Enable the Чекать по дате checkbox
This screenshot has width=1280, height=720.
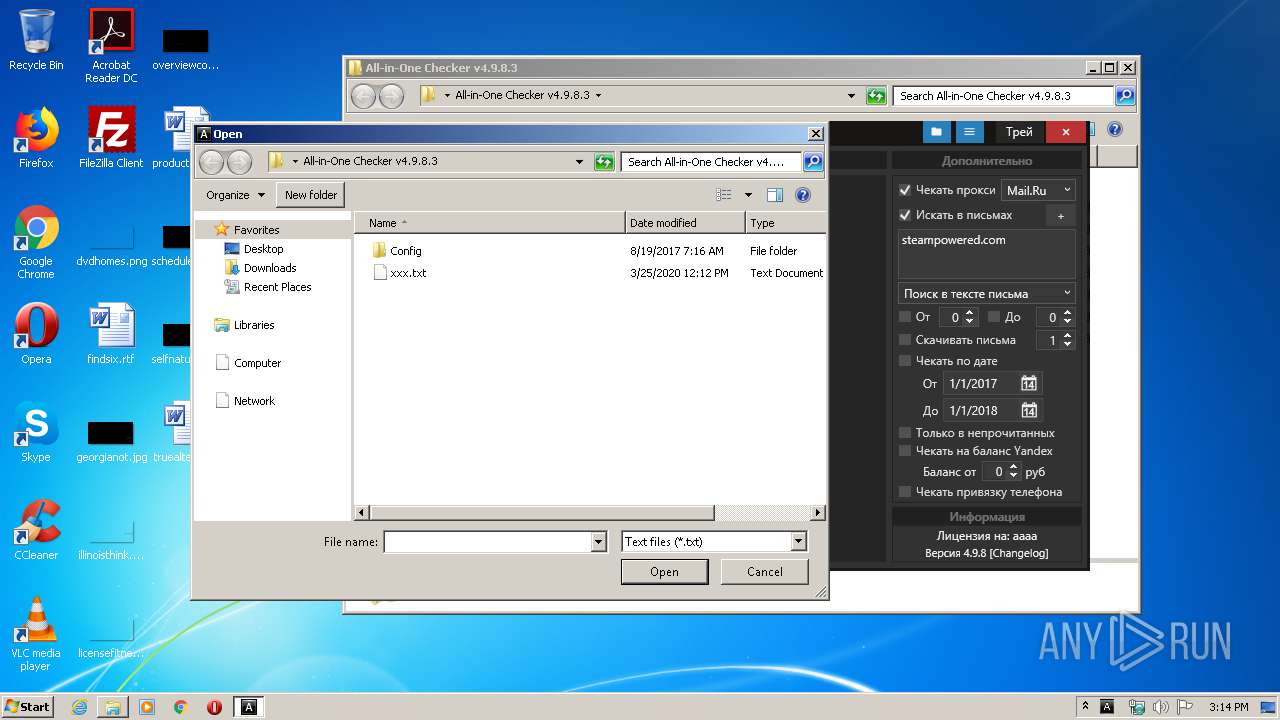[905, 361]
